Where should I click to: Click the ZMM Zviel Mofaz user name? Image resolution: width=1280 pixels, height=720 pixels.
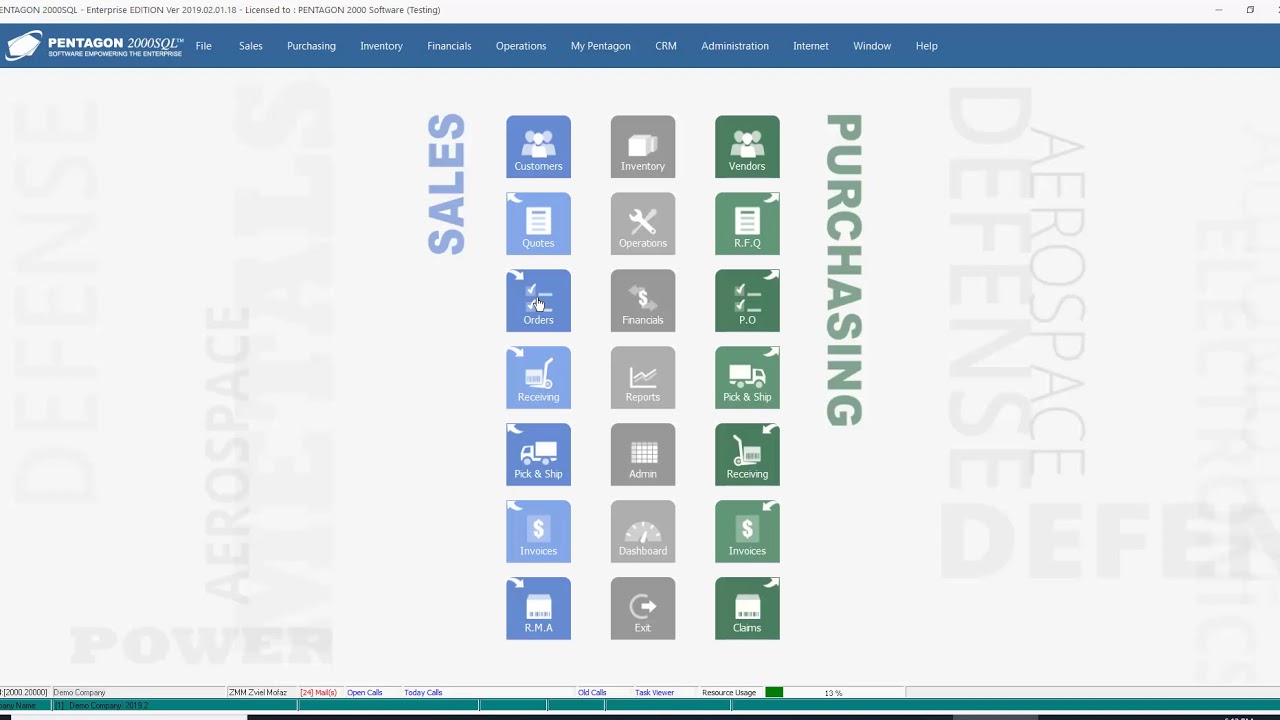pyautogui.click(x=258, y=692)
